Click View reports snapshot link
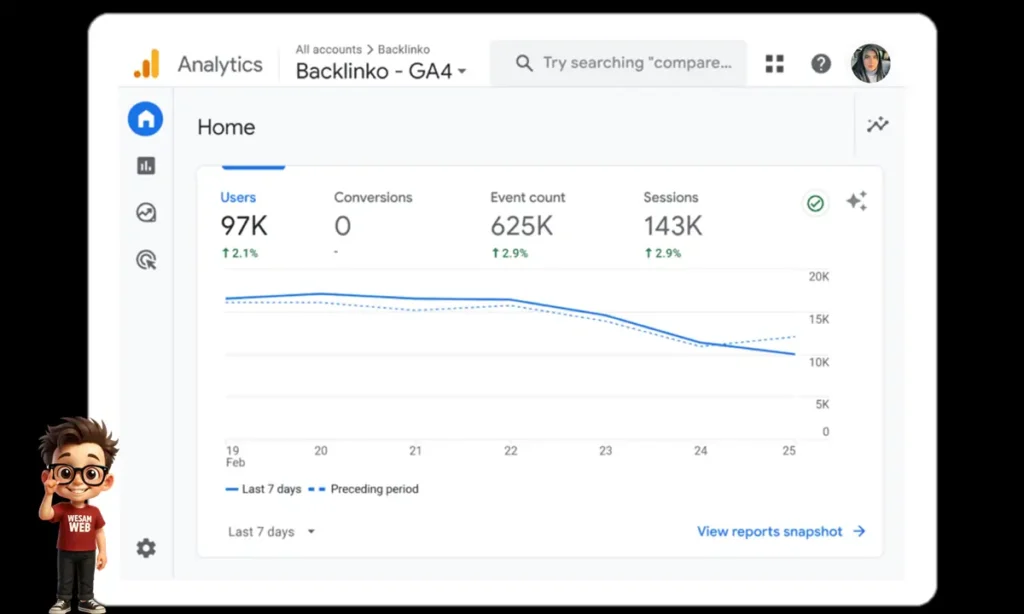Viewport: 1024px width, 614px height. (770, 531)
